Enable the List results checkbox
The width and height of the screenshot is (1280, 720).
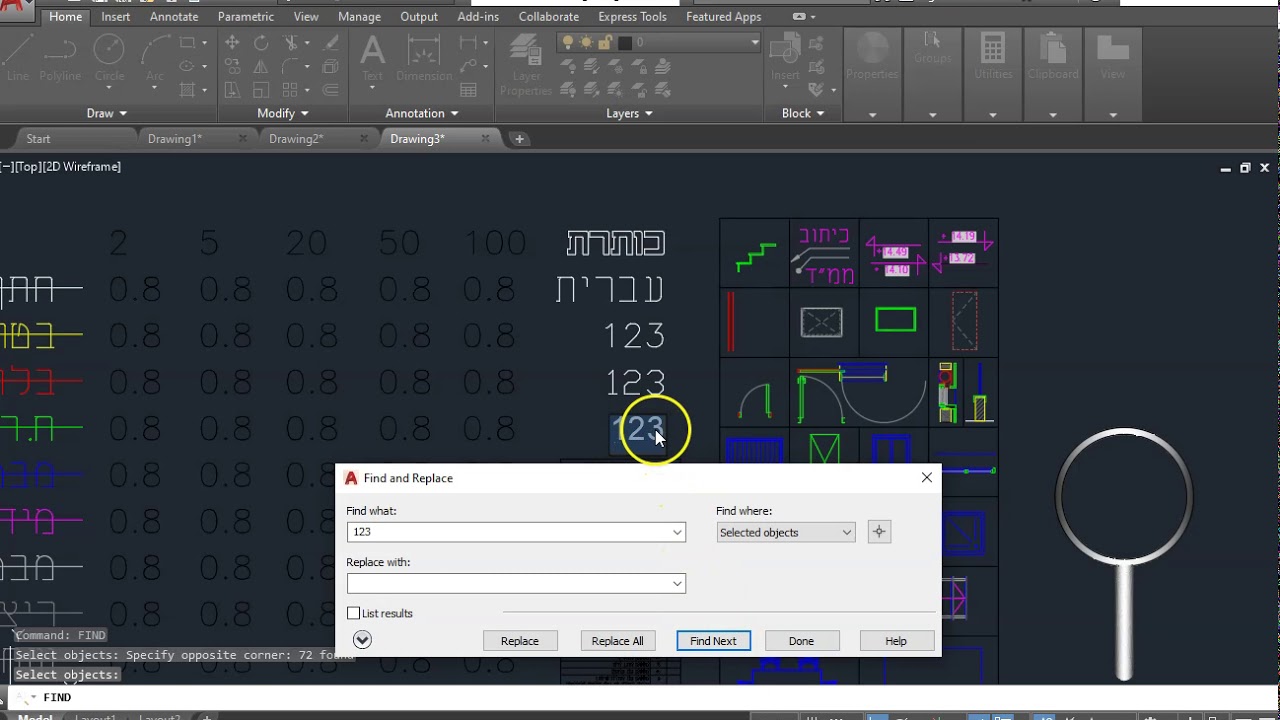[x=353, y=613]
